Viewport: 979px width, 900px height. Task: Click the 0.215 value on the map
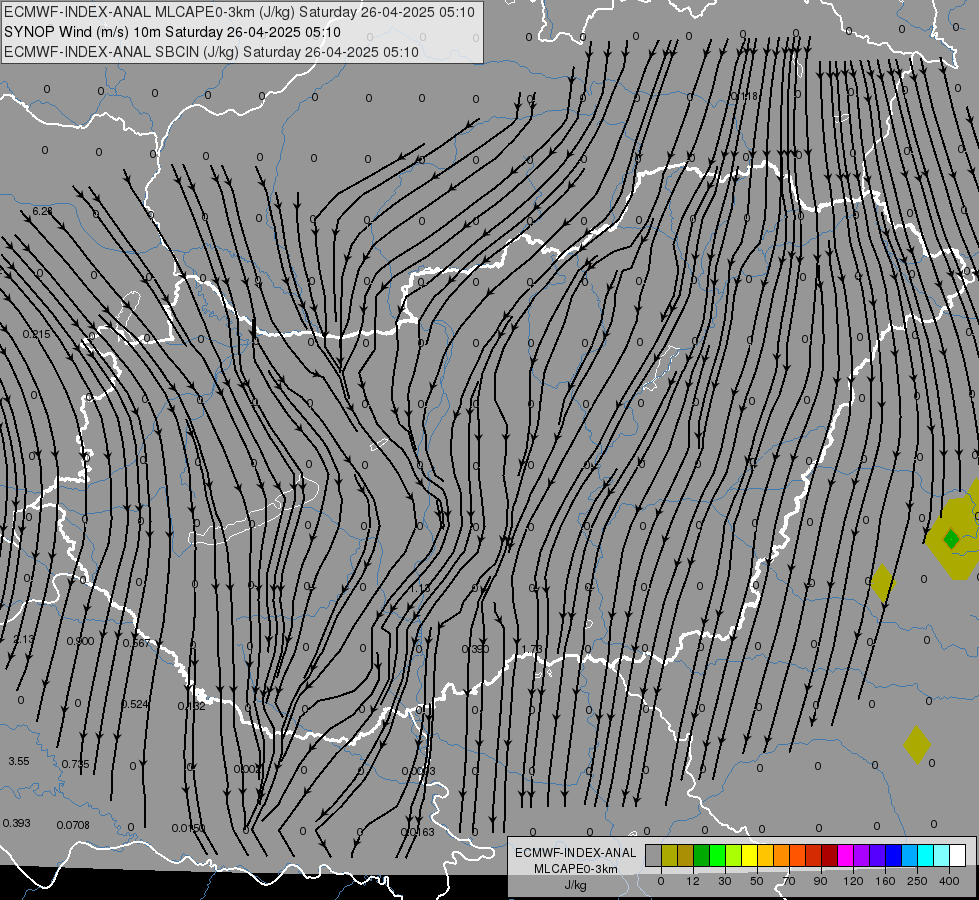[36, 334]
